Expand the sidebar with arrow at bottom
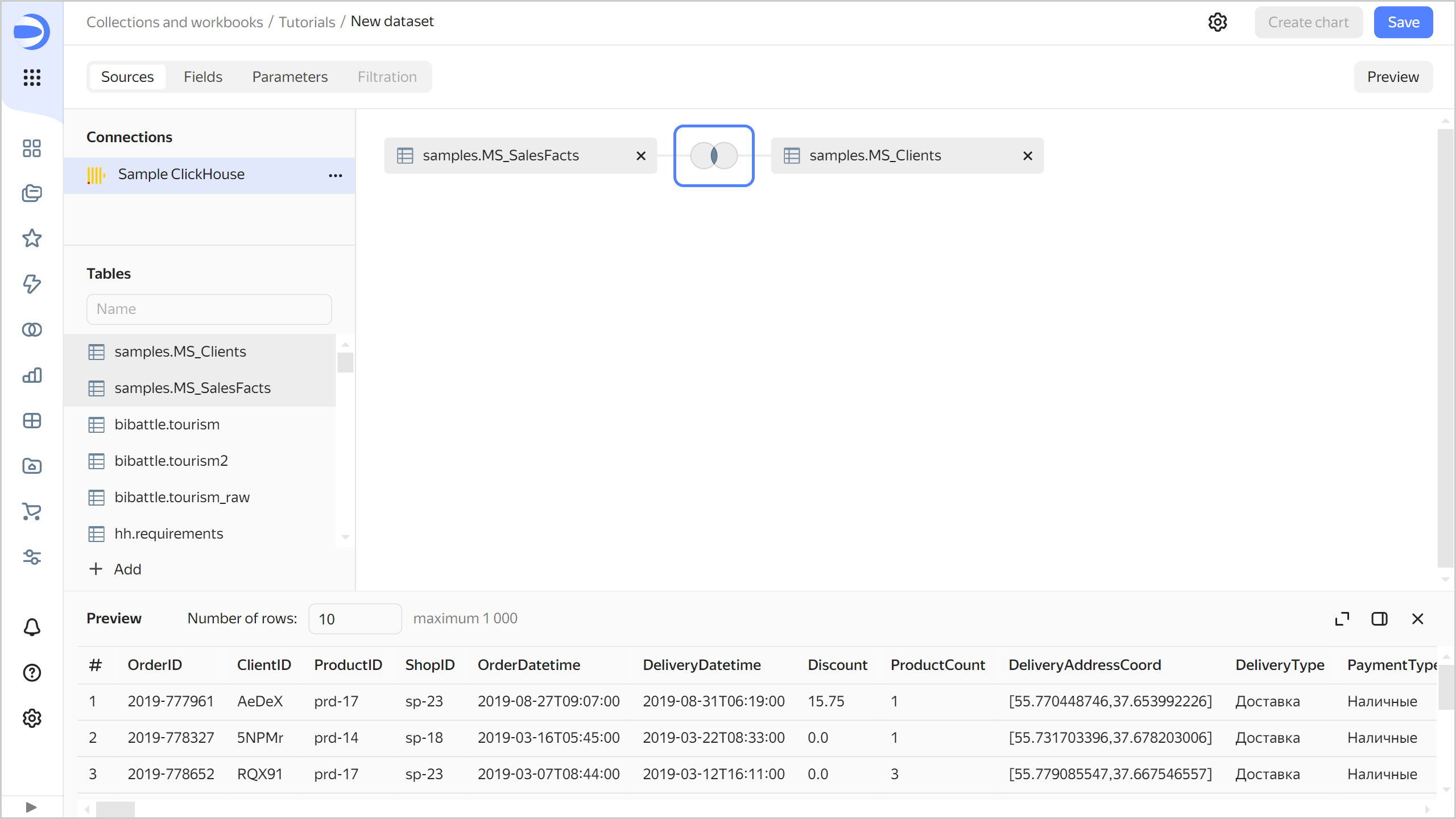The height and width of the screenshot is (819, 1456). (x=31, y=807)
